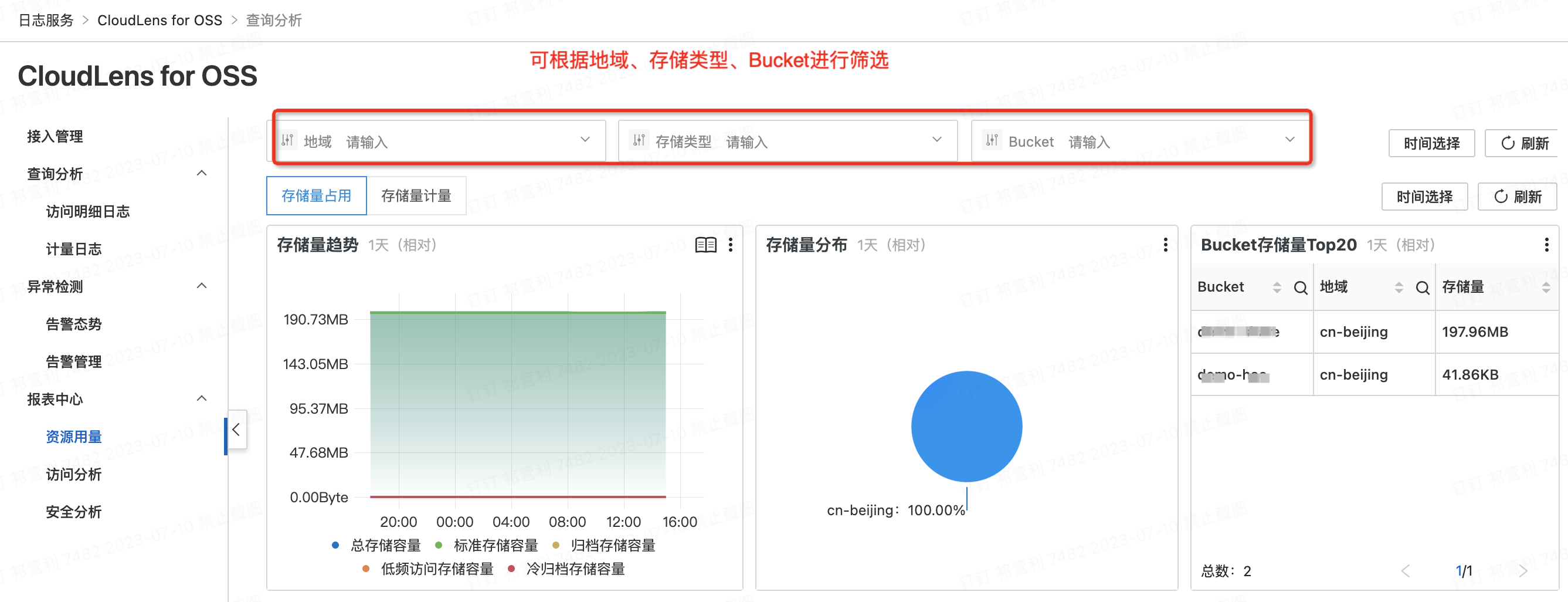Click 时间选择 button beside the Bucket filter

click(x=1431, y=143)
